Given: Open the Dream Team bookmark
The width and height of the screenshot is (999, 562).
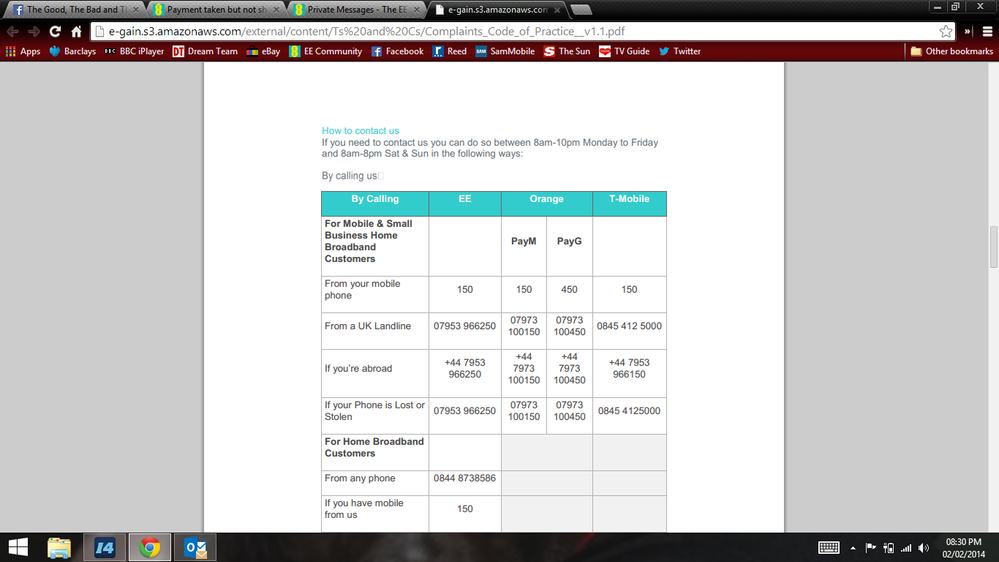Looking at the screenshot, I should (x=205, y=51).
